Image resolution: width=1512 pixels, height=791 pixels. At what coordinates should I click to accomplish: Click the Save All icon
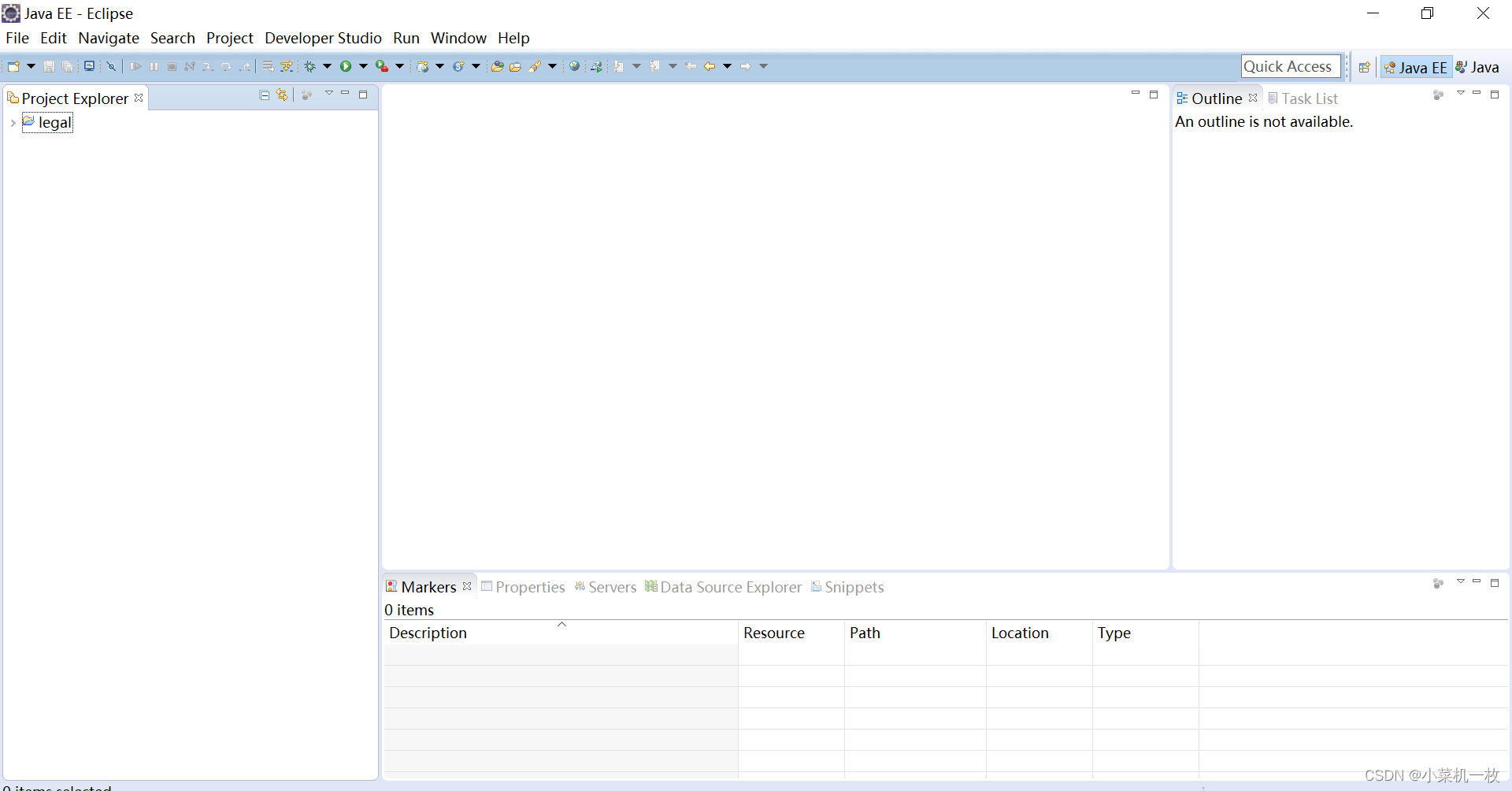(x=68, y=66)
